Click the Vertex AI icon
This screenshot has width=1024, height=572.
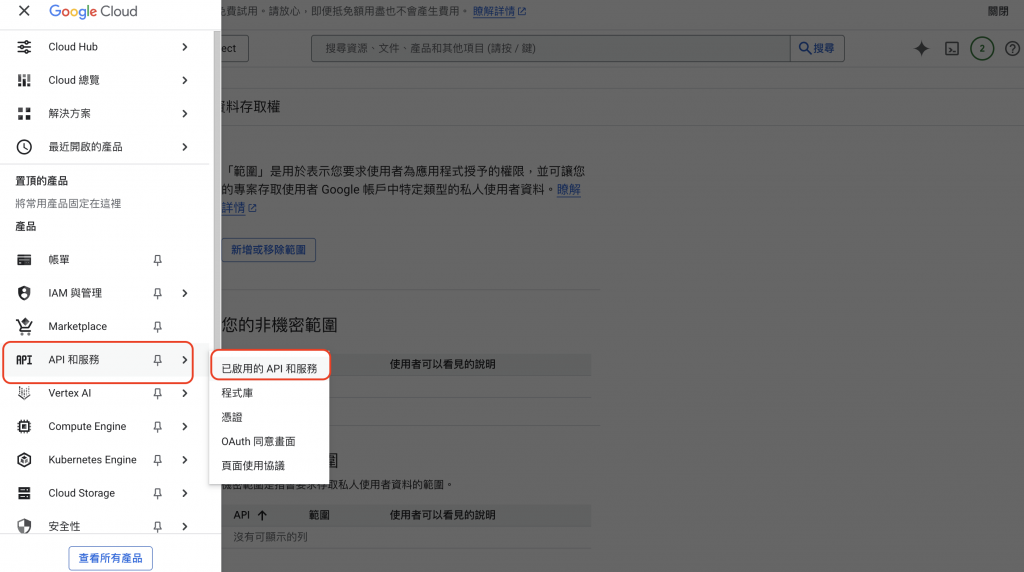click(x=24, y=393)
